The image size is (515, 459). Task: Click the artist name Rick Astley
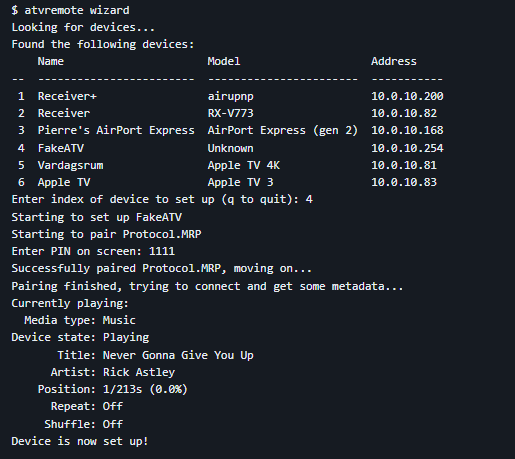[139, 372]
